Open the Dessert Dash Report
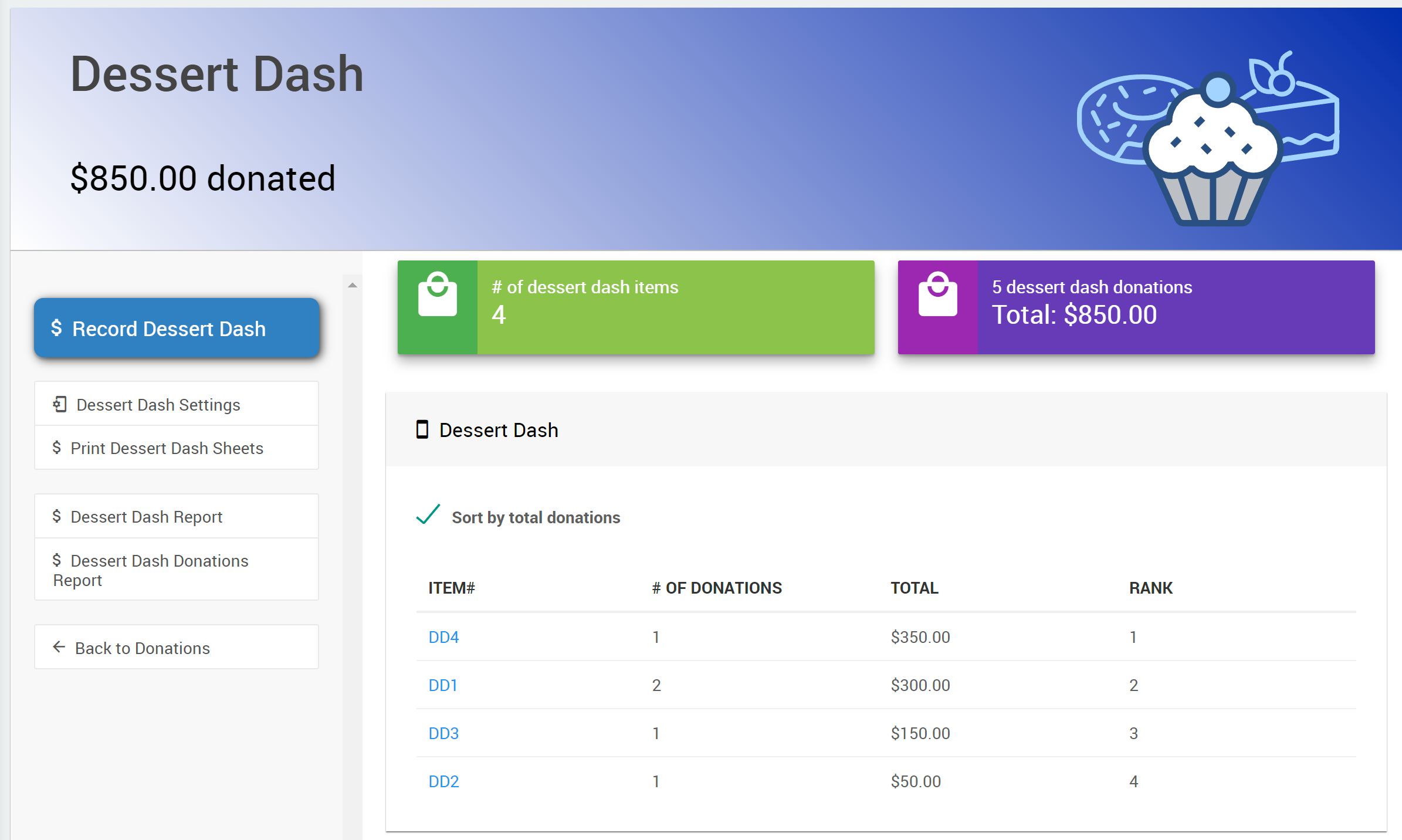Image resolution: width=1402 pixels, height=840 pixels. (146, 517)
